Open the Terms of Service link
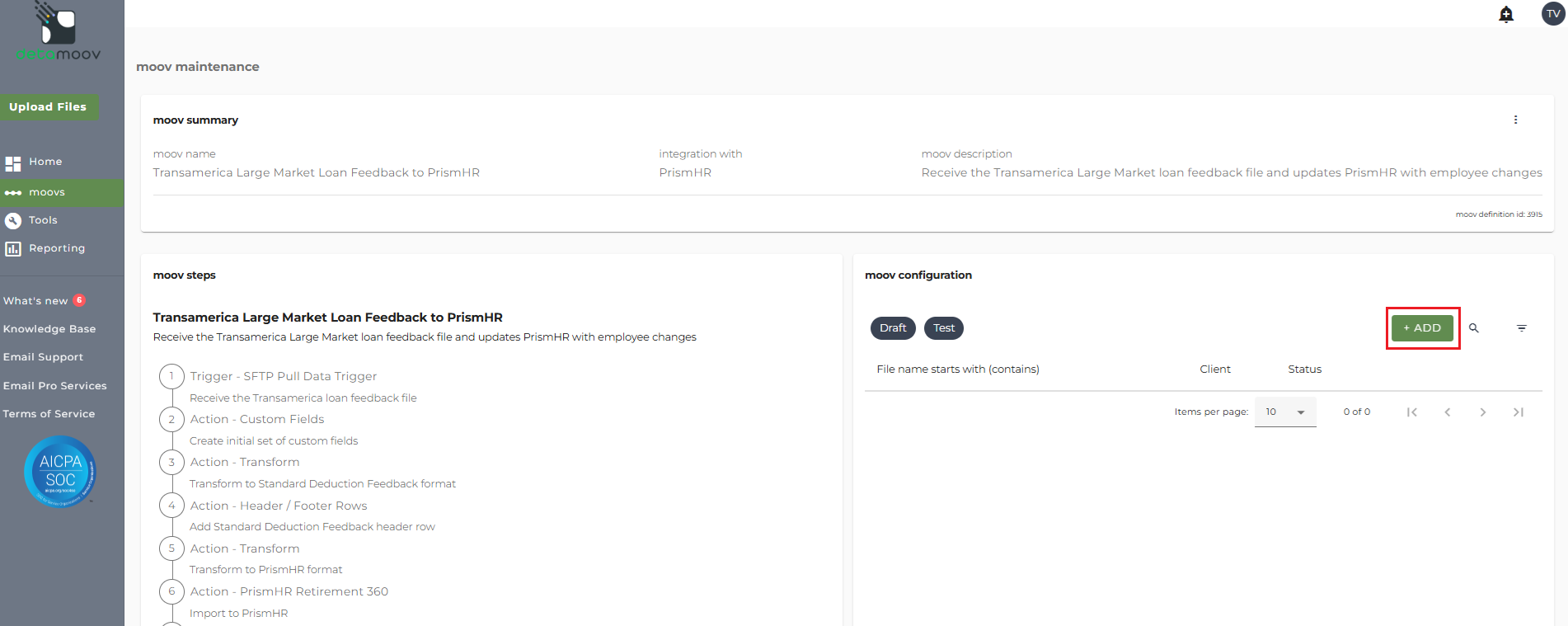This screenshot has width=1568, height=626. pyautogui.click(x=49, y=414)
